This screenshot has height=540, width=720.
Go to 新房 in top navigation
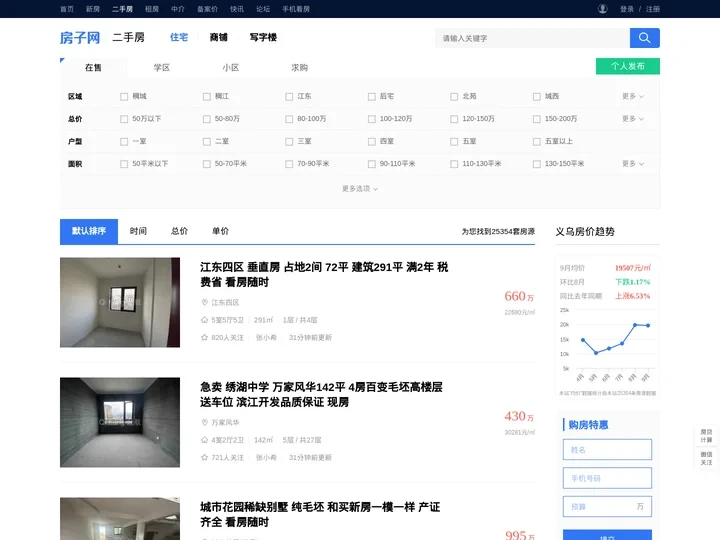93,9
